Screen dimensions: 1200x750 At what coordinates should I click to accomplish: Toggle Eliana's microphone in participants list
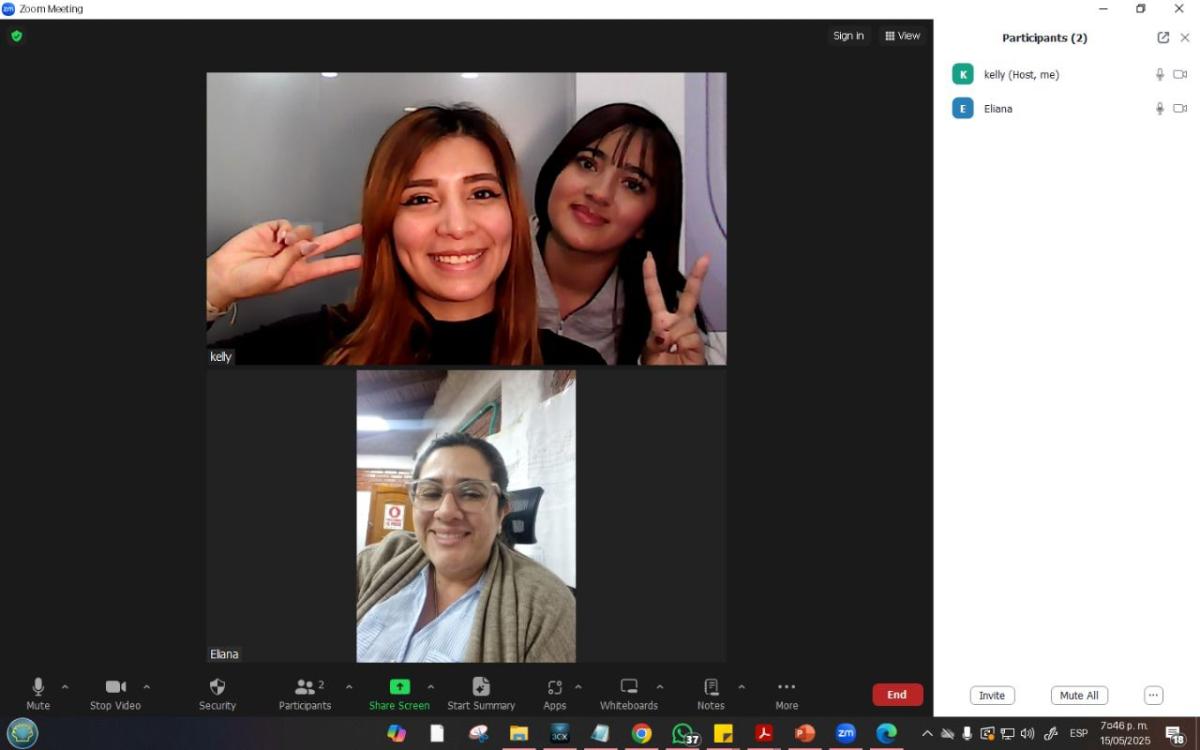[1160, 109]
